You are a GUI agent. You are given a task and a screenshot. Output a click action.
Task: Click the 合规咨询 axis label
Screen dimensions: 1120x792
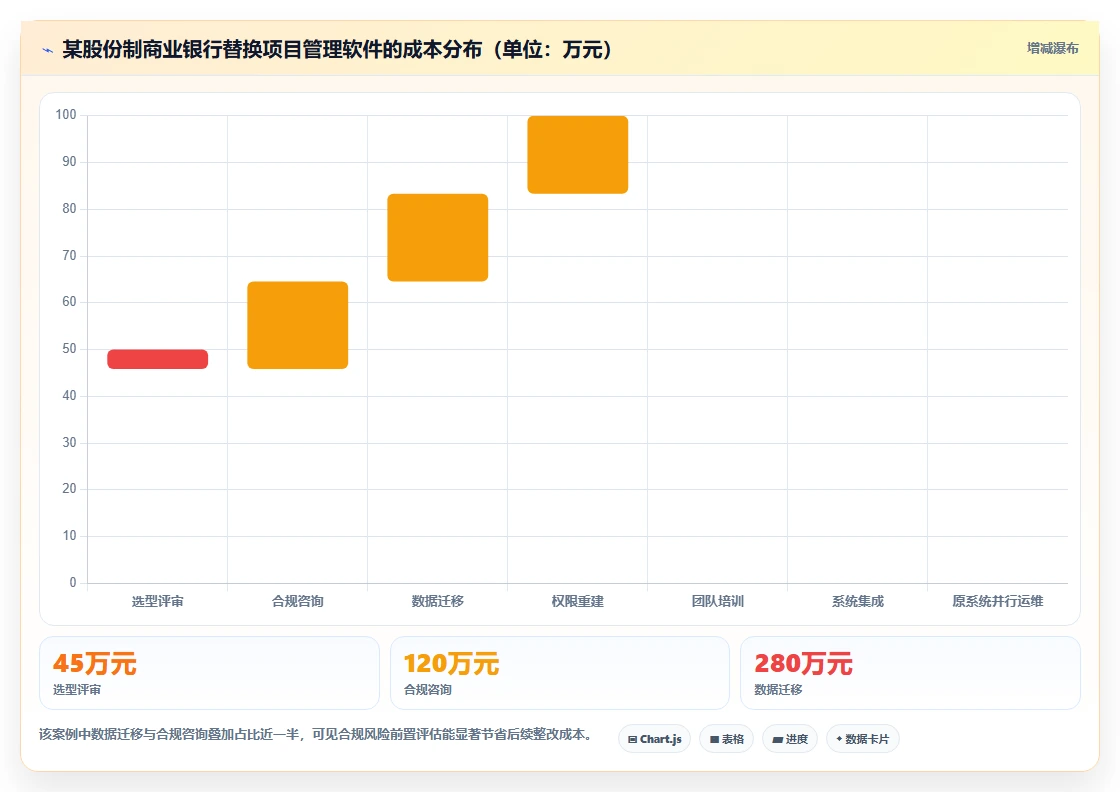[x=298, y=601]
